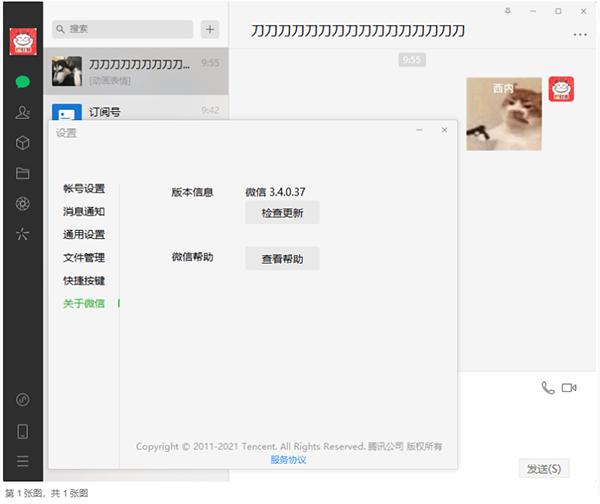Click the search input field
The width and height of the screenshot is (600, 504).
[x=122, y=29]
